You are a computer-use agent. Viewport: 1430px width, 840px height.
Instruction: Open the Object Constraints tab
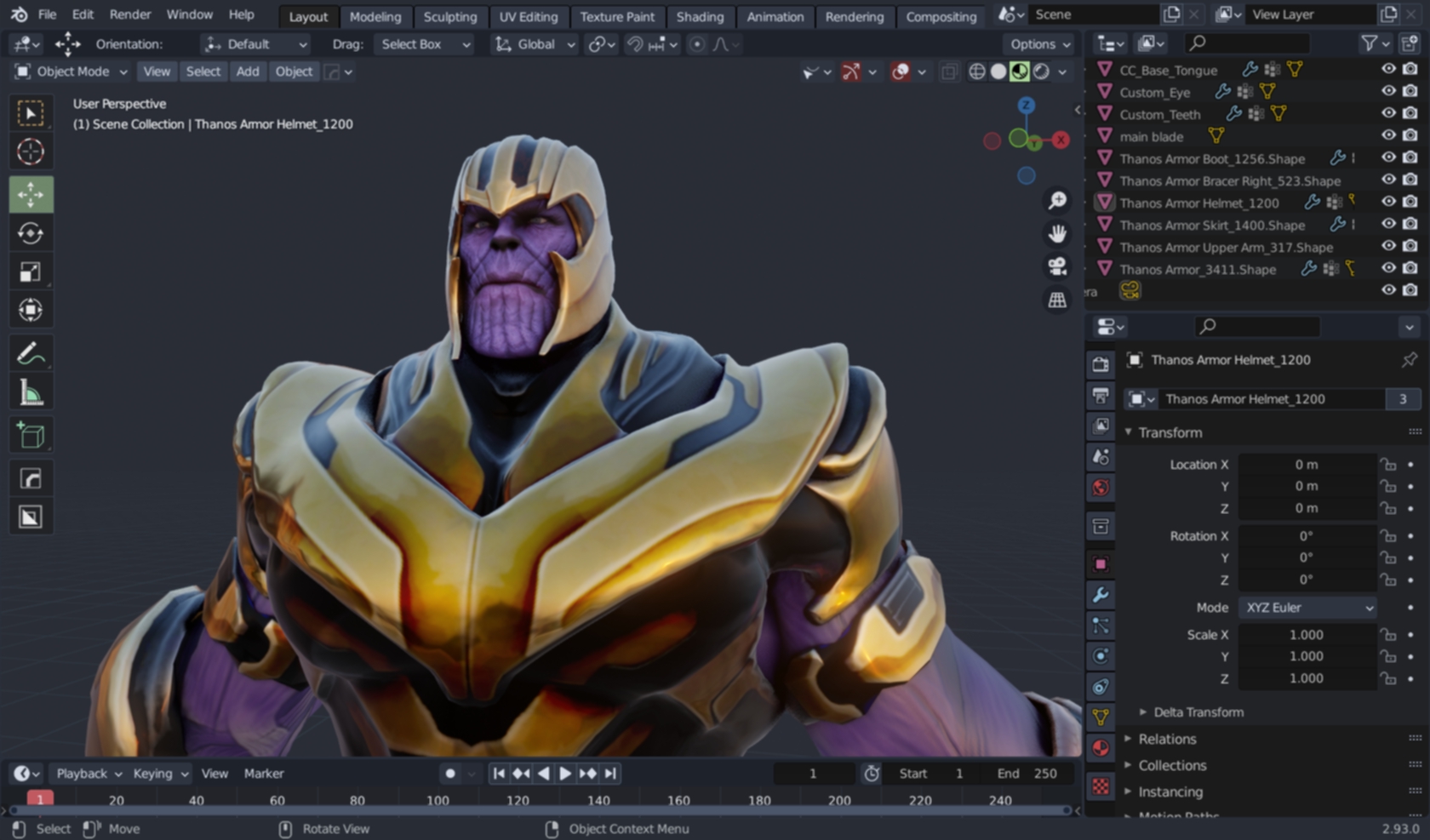point(1101,687)
